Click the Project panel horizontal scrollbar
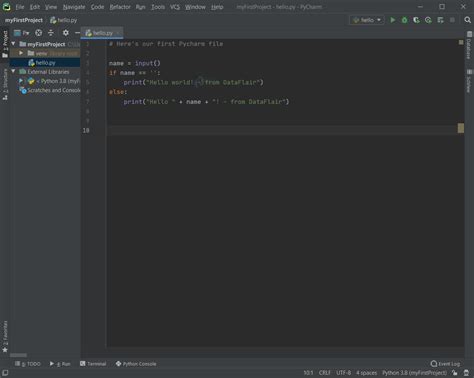Viewport: 474px width, 378px height. tap(18, 355)
